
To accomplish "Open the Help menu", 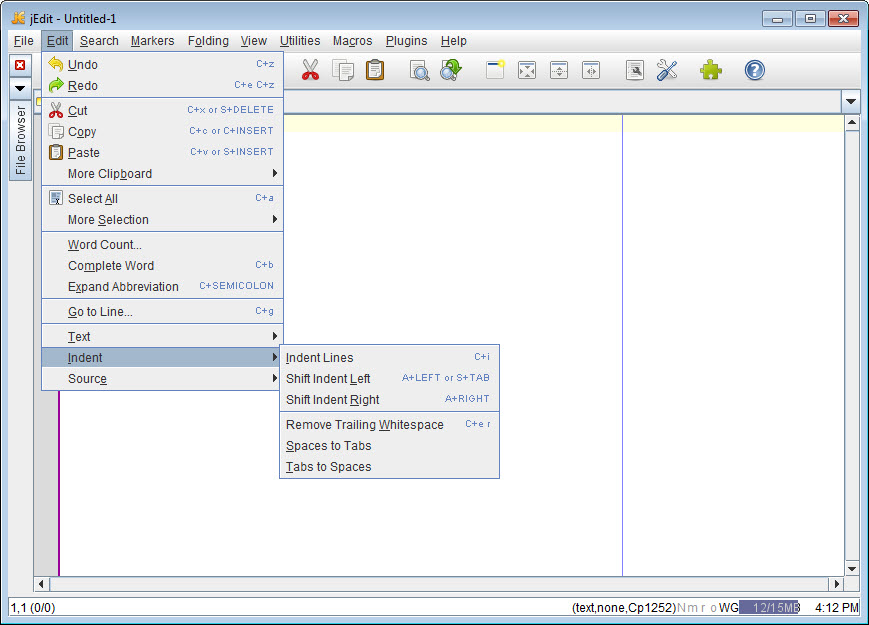I will [454, 41].
